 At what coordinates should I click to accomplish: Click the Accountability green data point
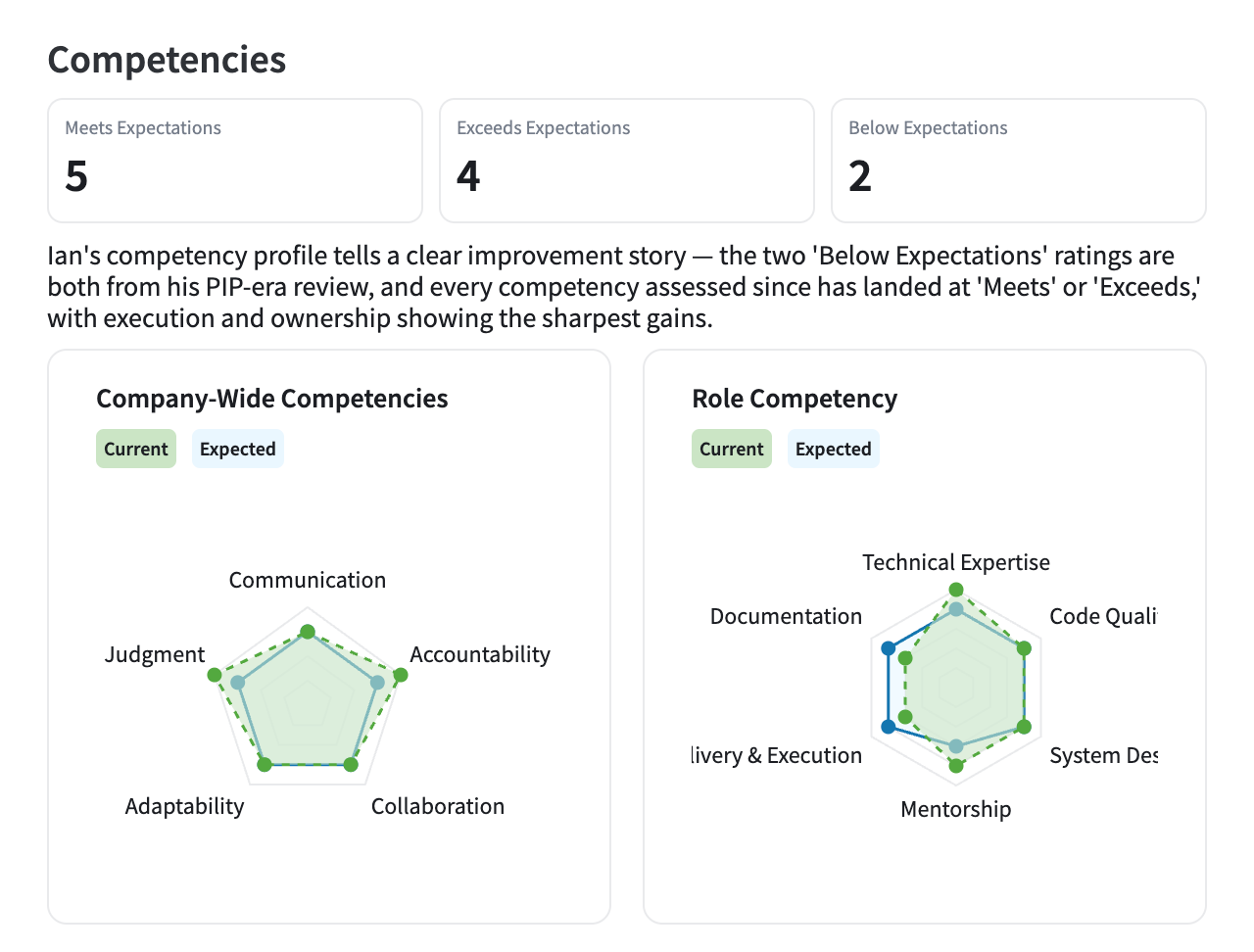(400, 675)
